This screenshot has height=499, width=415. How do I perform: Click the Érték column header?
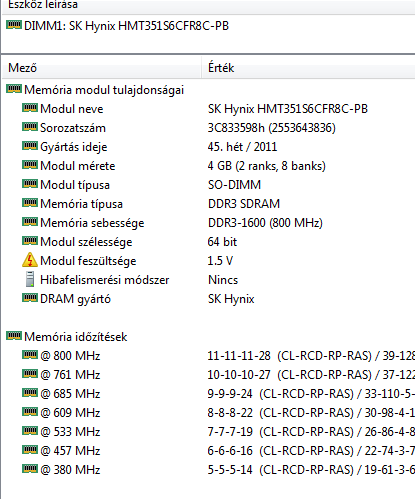pyautogui.click(x=309, y=68)
